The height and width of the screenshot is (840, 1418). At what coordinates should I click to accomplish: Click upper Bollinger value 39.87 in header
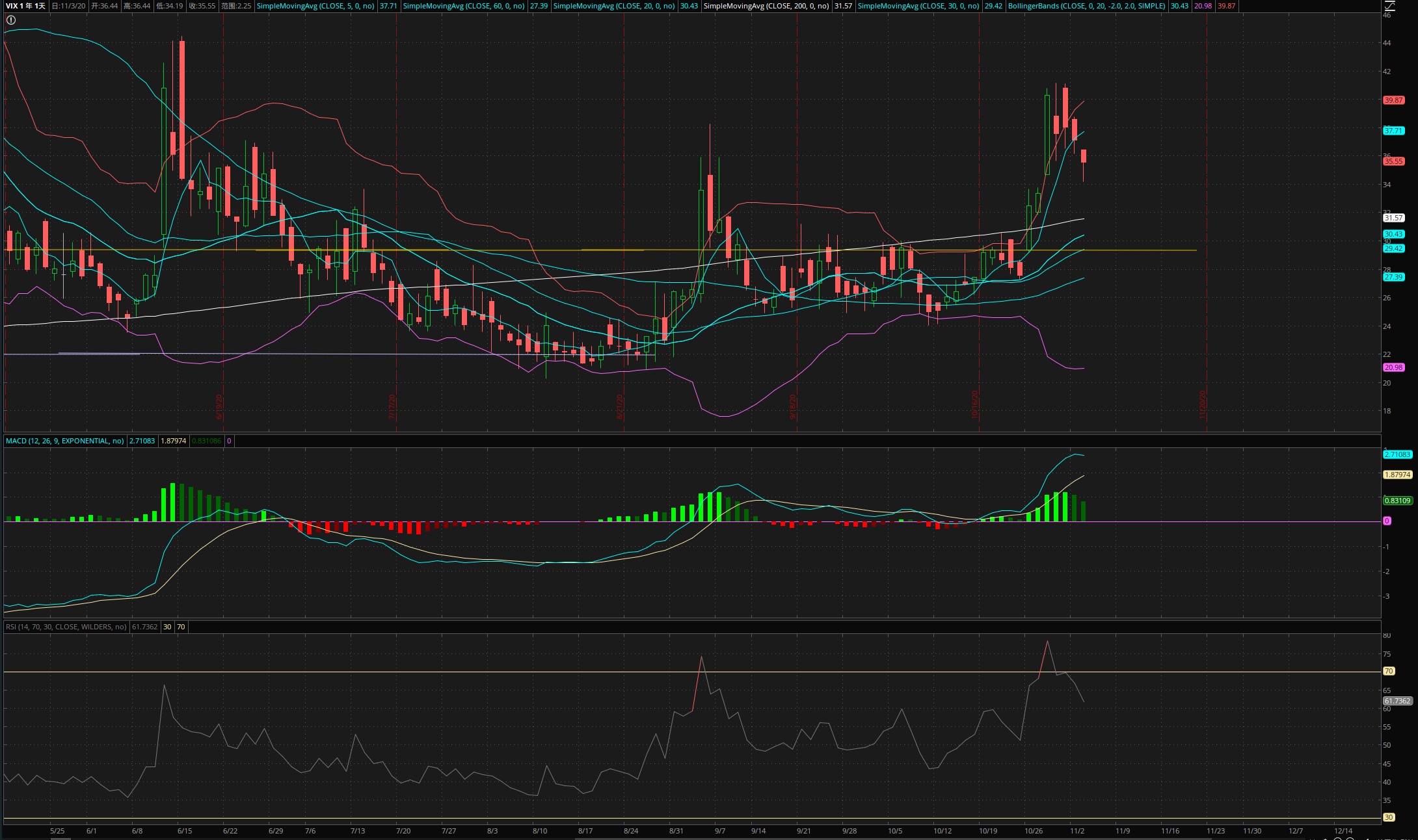1226,6
